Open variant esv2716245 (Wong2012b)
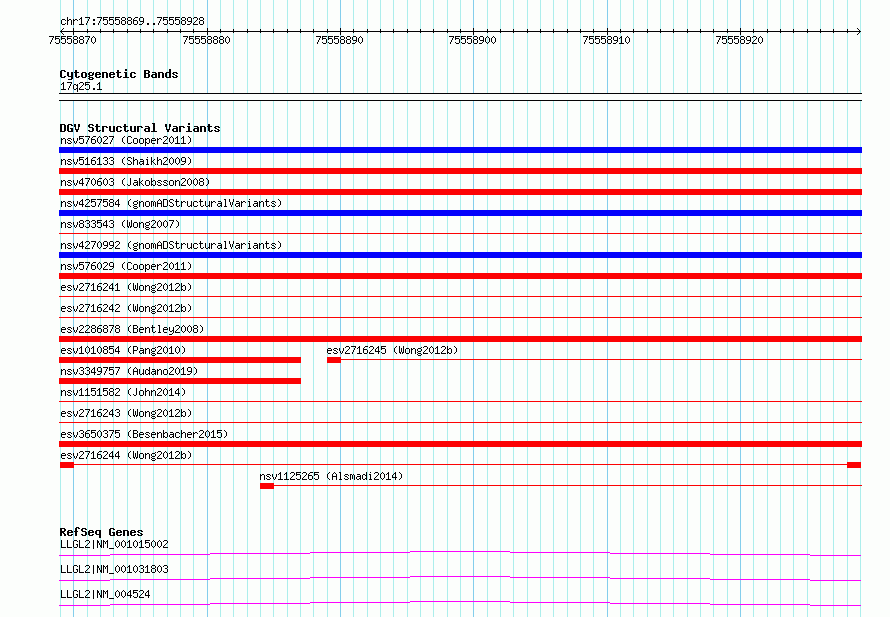The image size is (890, 617). point(392,350)
